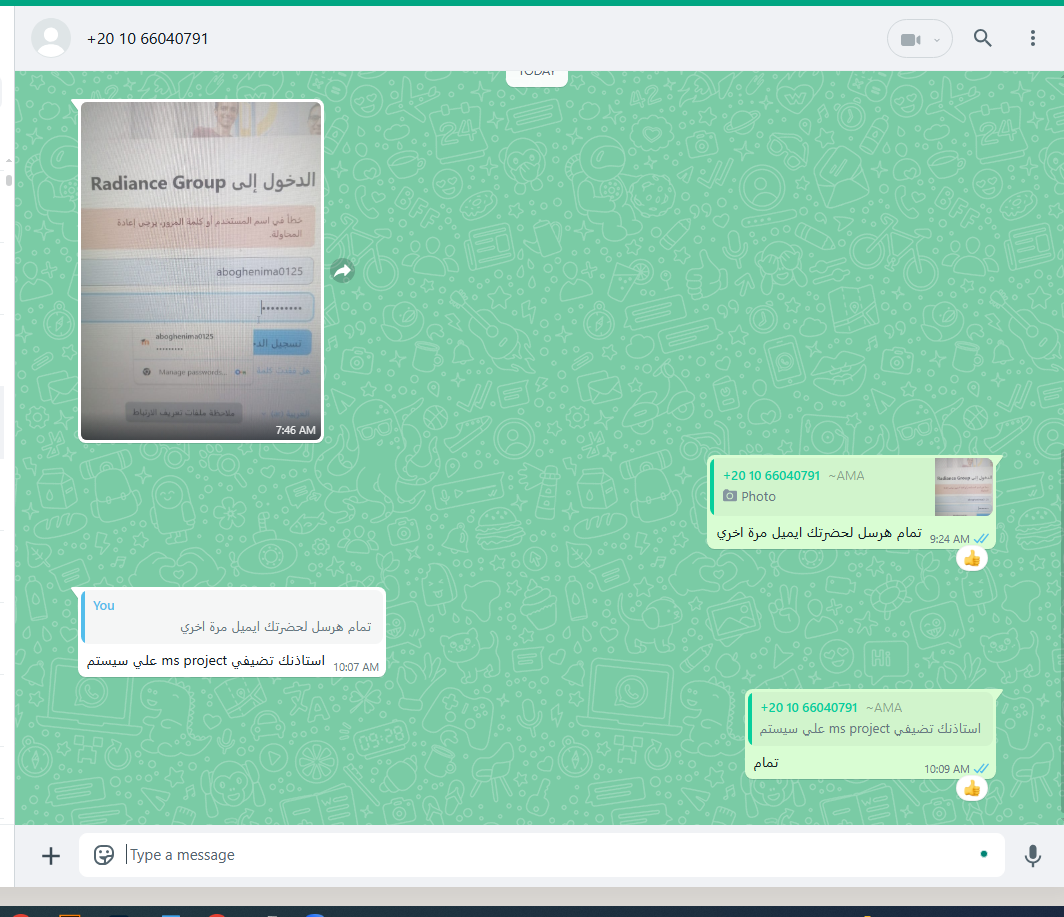This screenshot has width=1064, height=917.
Task: Click the camera icon beside the Photo label
Action: click(x=729, y=496)
